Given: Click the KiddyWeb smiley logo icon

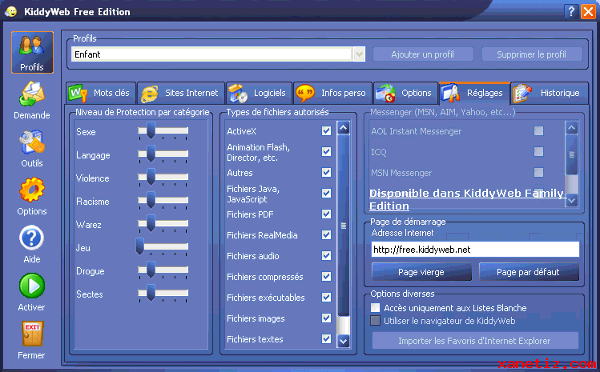Looking at the screenshot, I should point(11,11).
